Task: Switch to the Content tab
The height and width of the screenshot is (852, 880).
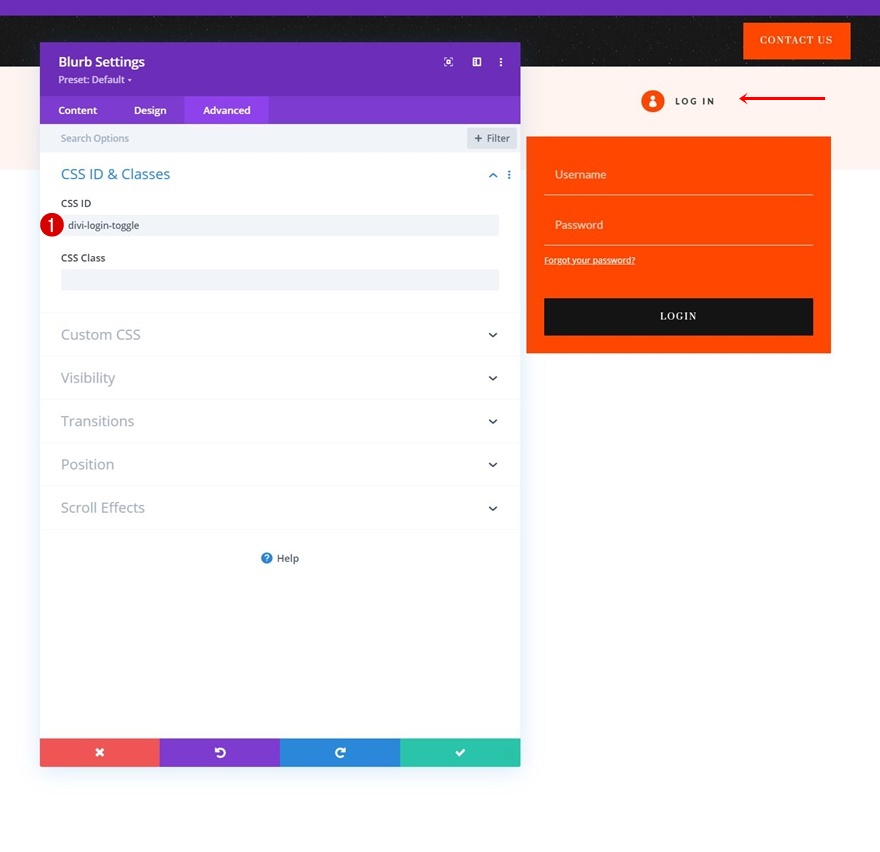Action: pos(77,110)
